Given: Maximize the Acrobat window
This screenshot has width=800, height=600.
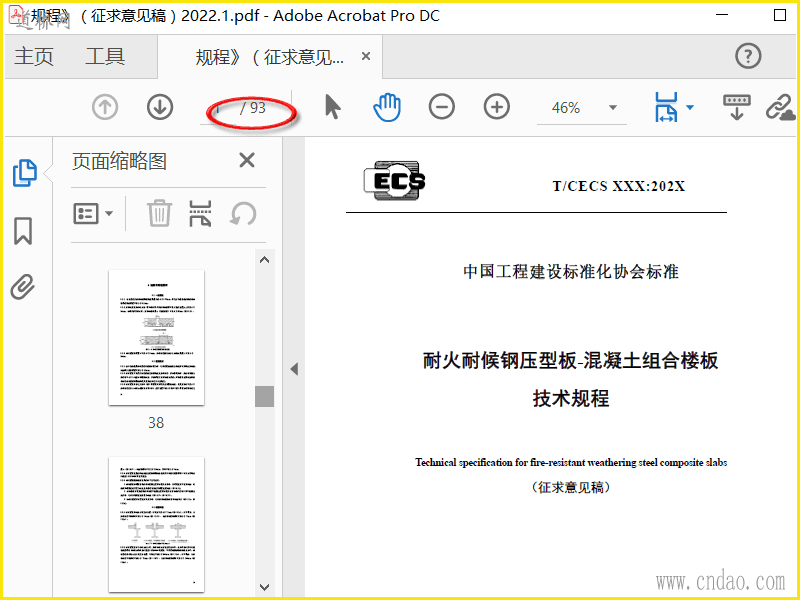Looking at the screenshot, I should tap(780, 15).
